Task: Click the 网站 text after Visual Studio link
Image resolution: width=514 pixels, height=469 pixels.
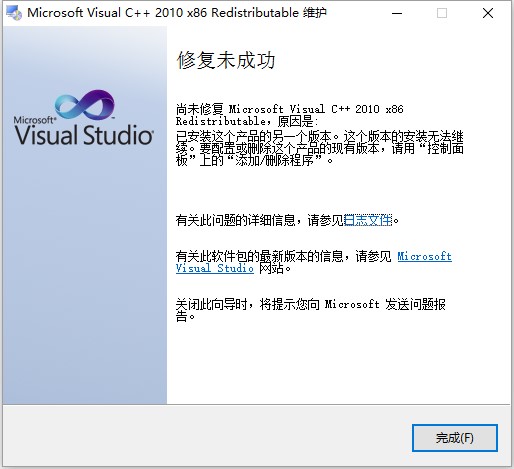Action: 271,268
